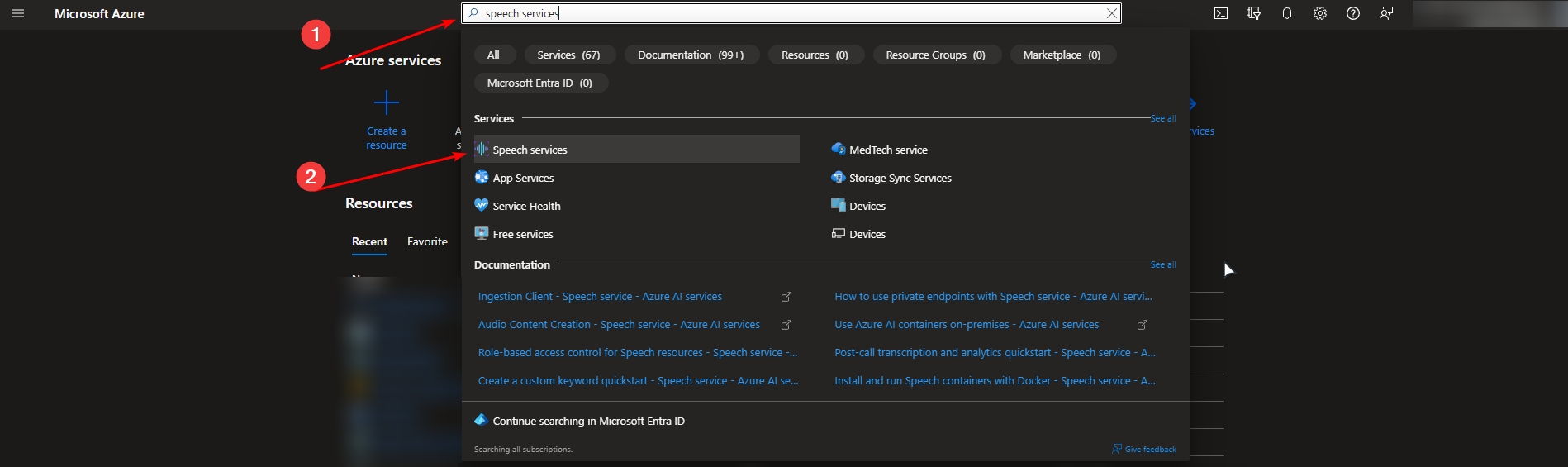Switch to the Favorite tab
Screen dimensions: 1568x467
point(427,241)
